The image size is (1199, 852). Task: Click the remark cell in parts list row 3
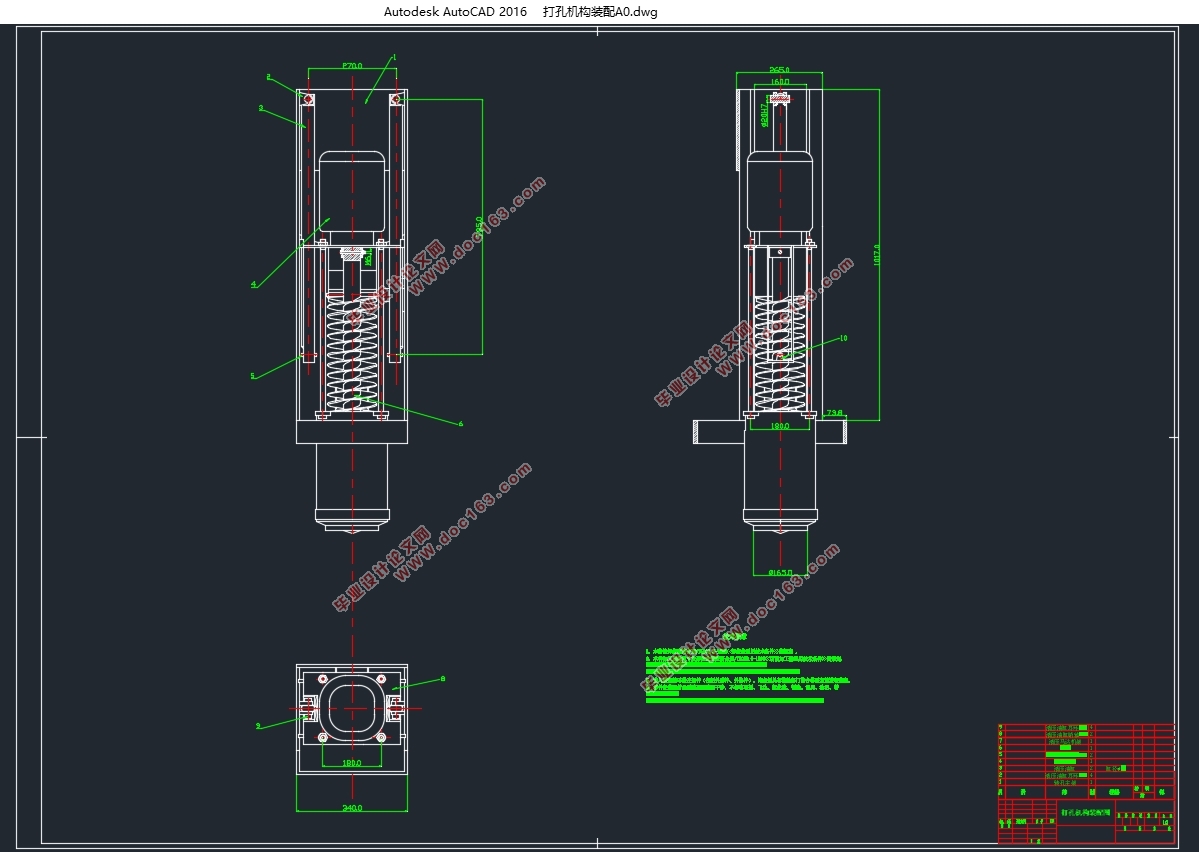(x=1114, y=768)
